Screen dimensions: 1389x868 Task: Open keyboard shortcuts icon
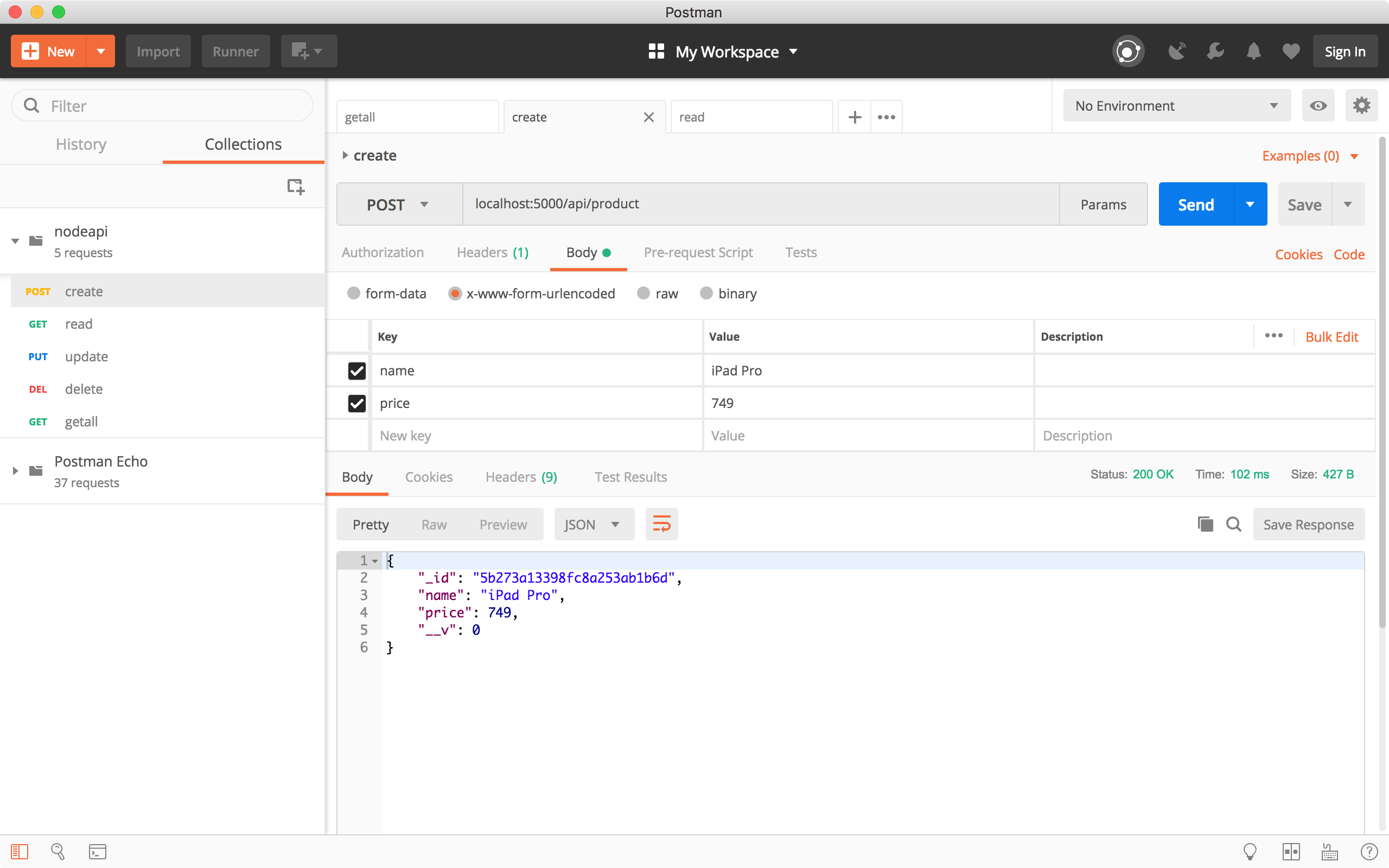[x=1329, y=851]
